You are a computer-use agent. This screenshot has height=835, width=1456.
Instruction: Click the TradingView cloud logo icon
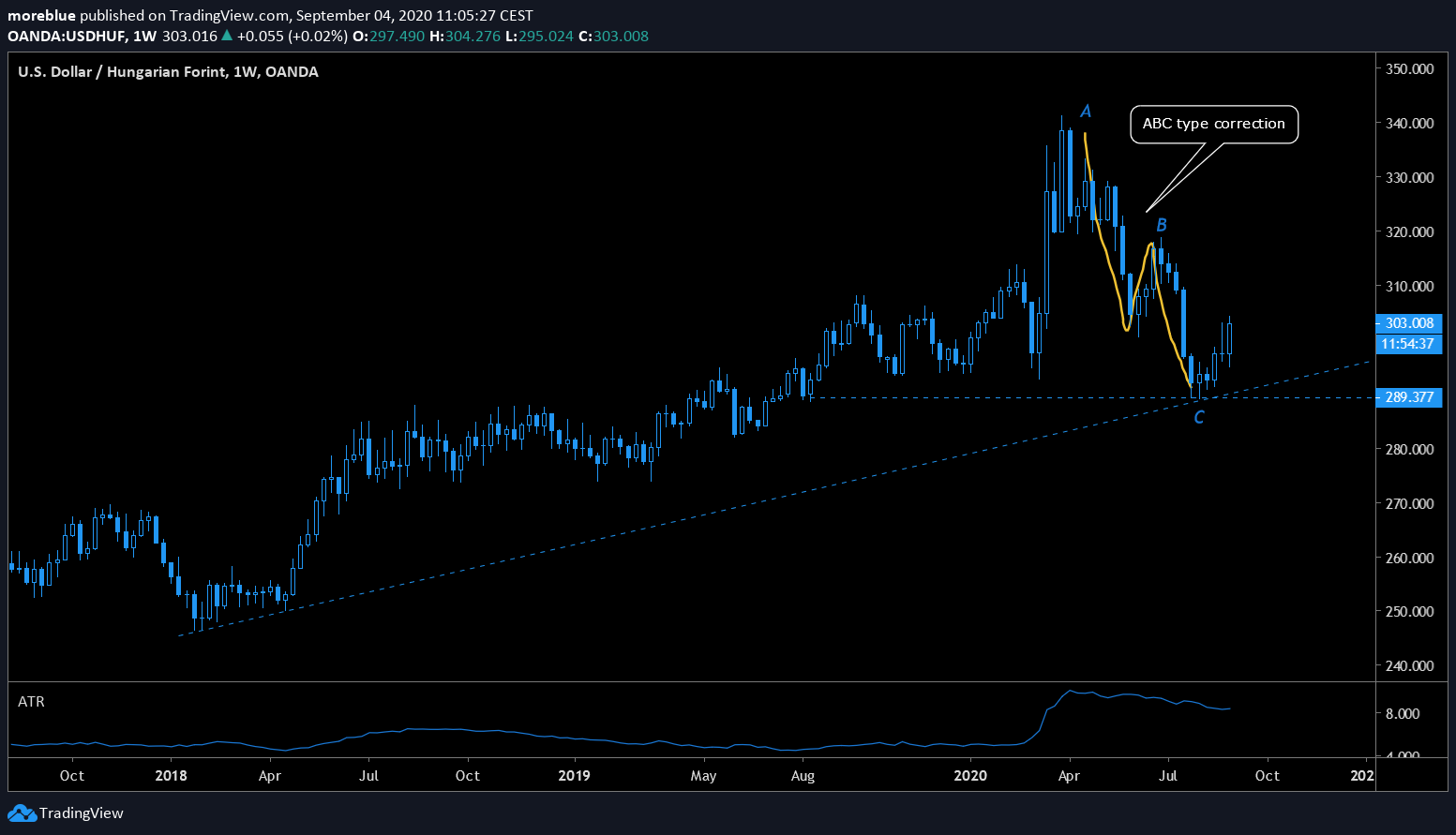(22, 813)
